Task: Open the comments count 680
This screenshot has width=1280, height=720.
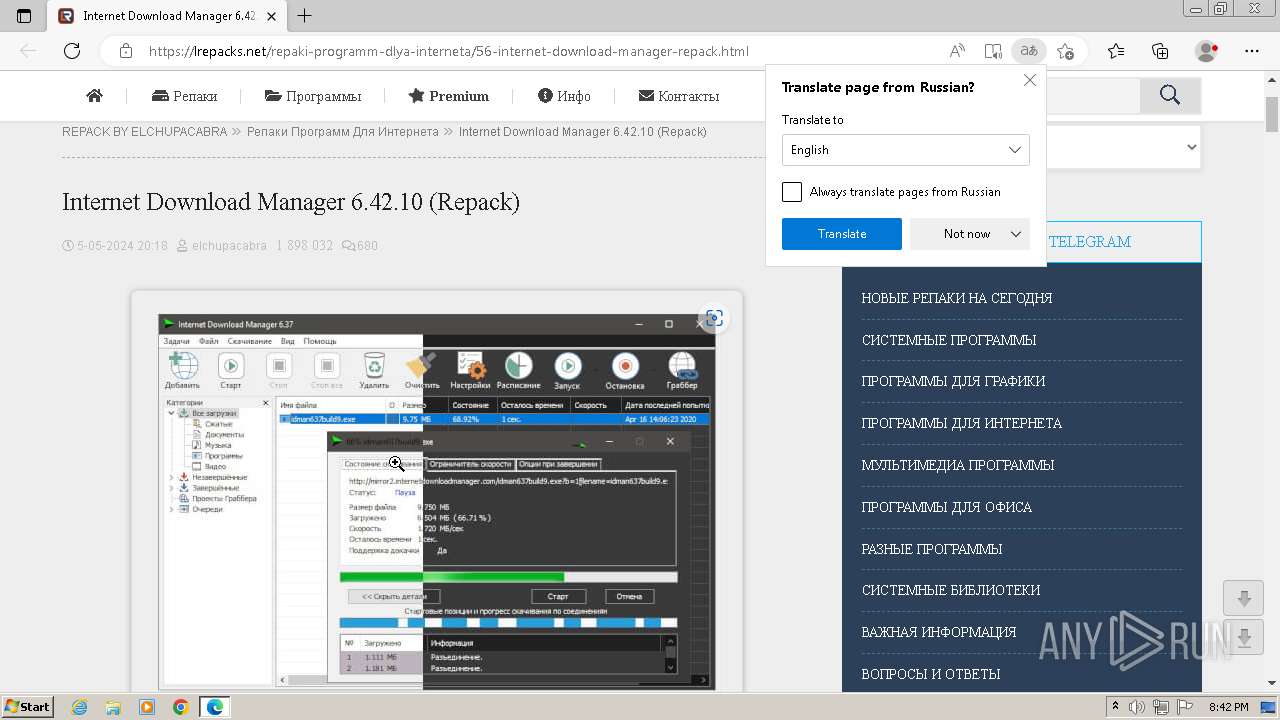Action: click(360, 245)
